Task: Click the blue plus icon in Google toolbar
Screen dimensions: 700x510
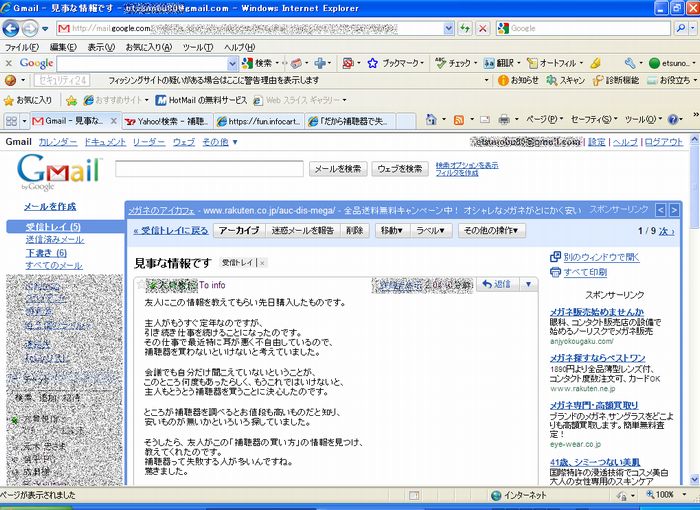Action: [x=320, y=63]
